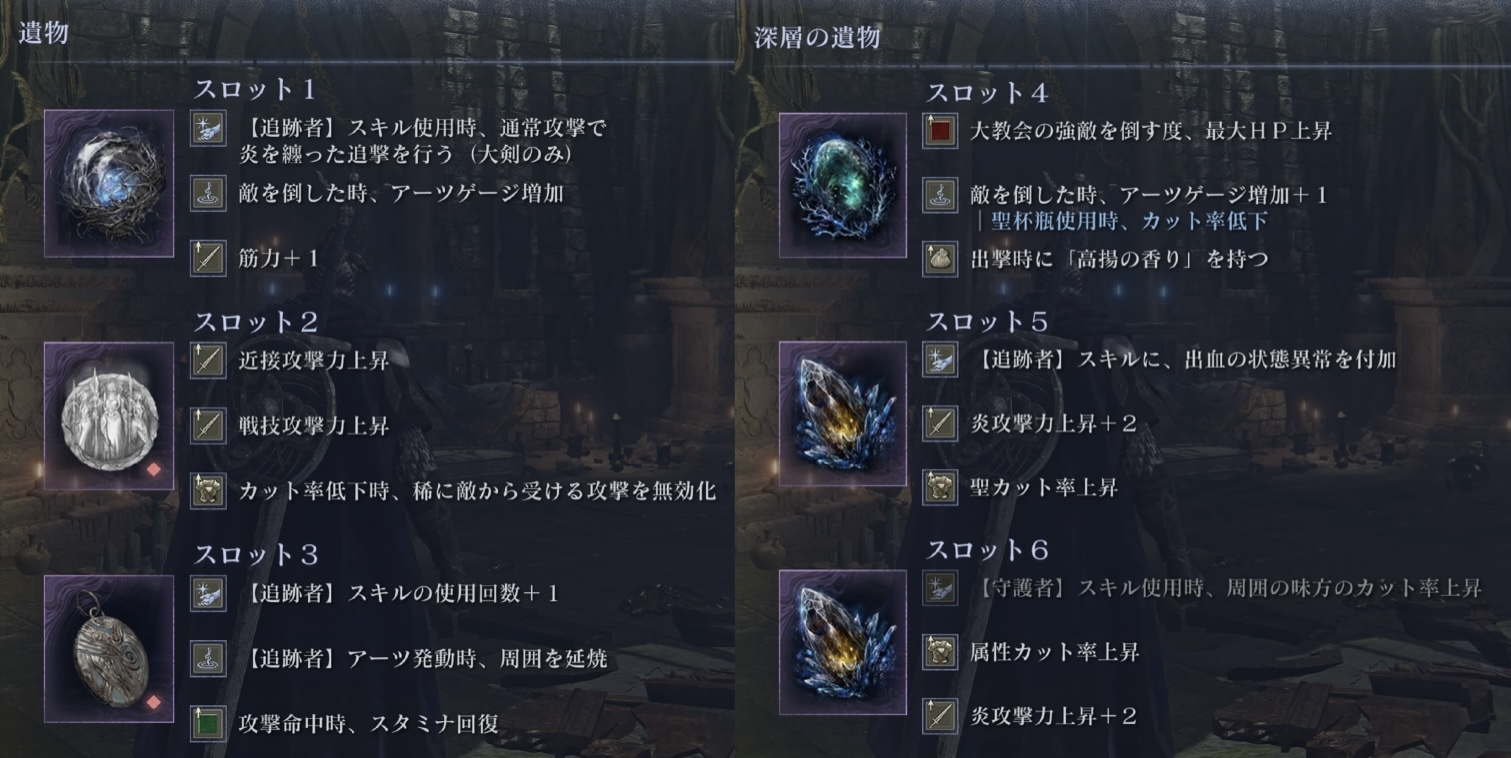The height and width of the screenshot is (758, 1511).
Task: Click the sword icon next to 筋力+1
Action: [x=208, y=259]
